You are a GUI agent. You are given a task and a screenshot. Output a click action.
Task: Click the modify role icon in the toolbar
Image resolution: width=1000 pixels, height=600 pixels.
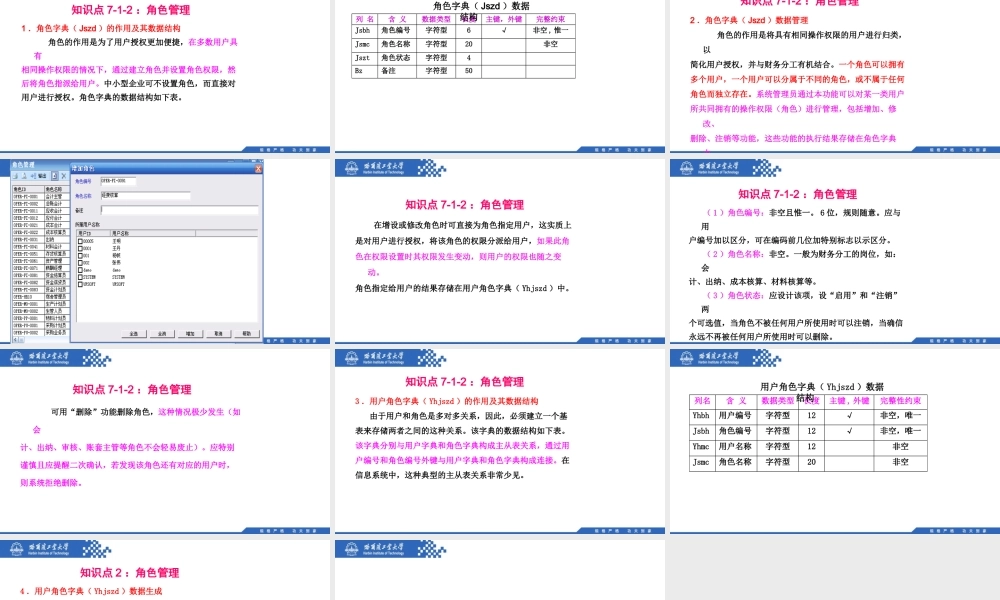[24, 174]
